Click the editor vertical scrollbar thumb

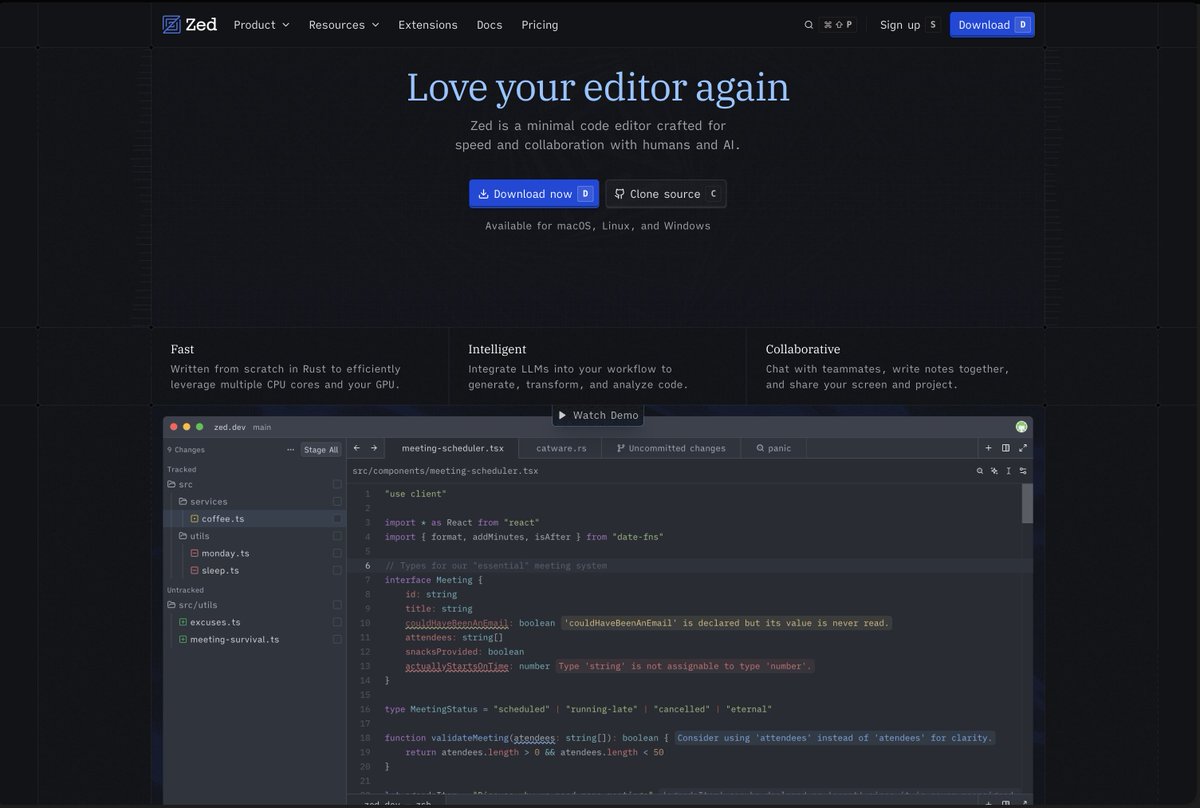pos(1027,503)
